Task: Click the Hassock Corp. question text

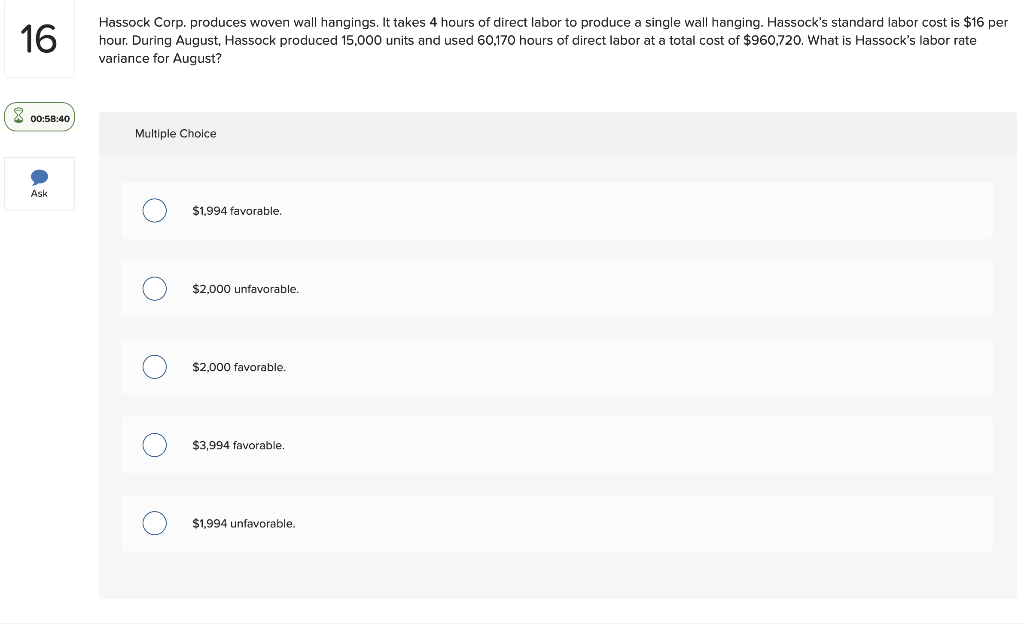Action: 553,40
